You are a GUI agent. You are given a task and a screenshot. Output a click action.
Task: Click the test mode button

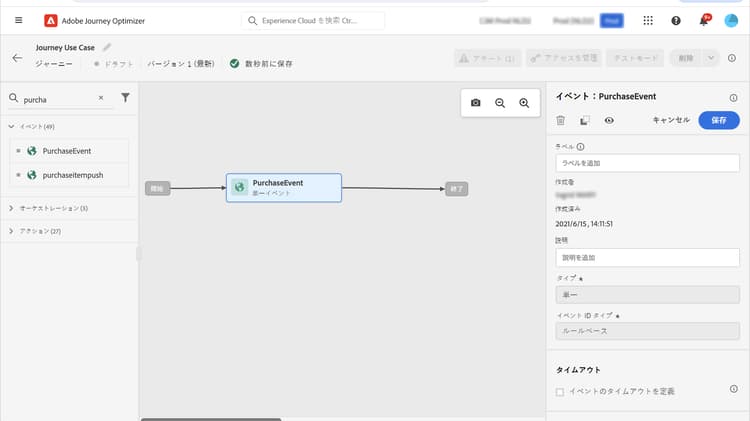coord(635,58)
